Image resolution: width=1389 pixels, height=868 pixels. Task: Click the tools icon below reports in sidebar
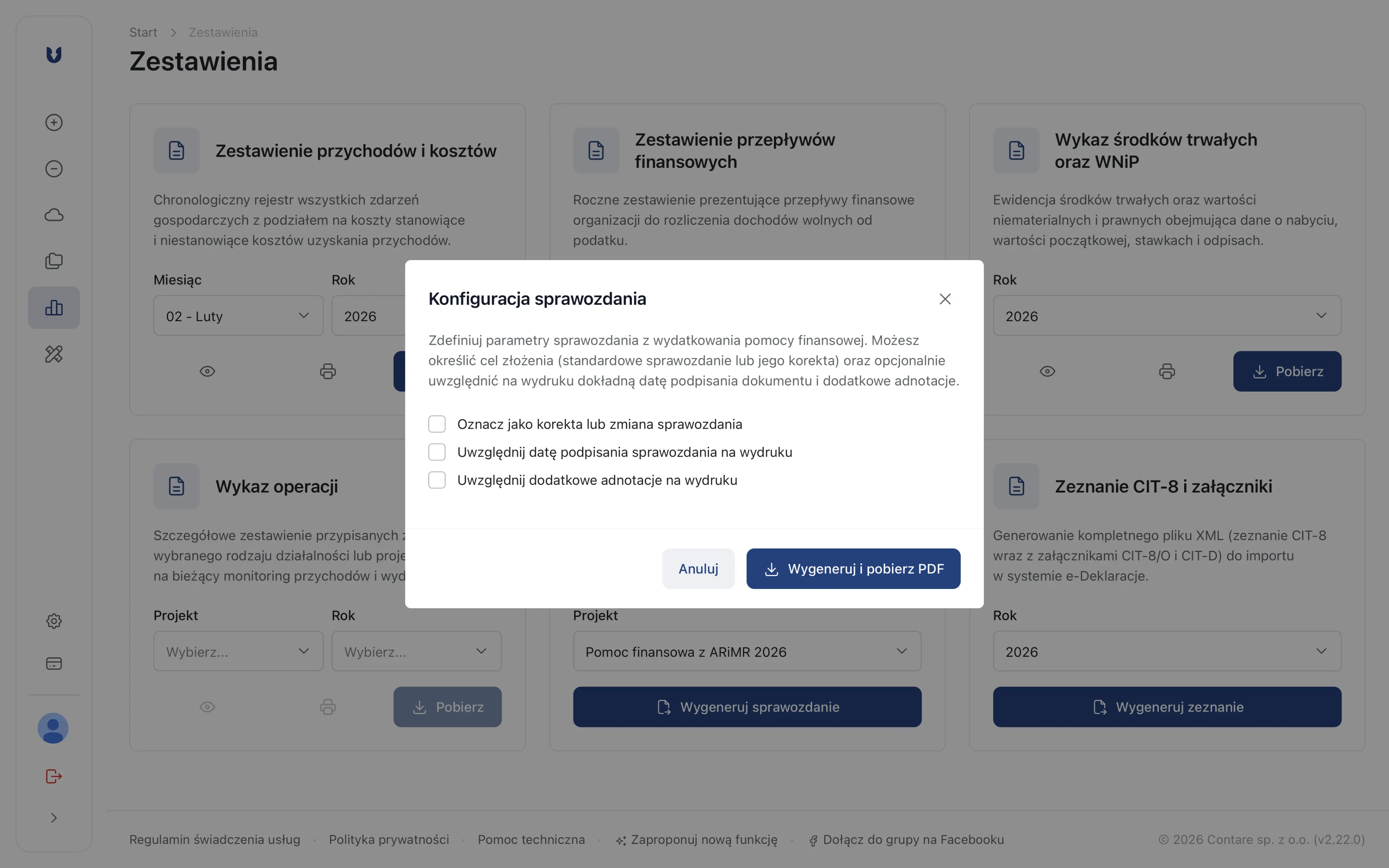coord(53,354)
